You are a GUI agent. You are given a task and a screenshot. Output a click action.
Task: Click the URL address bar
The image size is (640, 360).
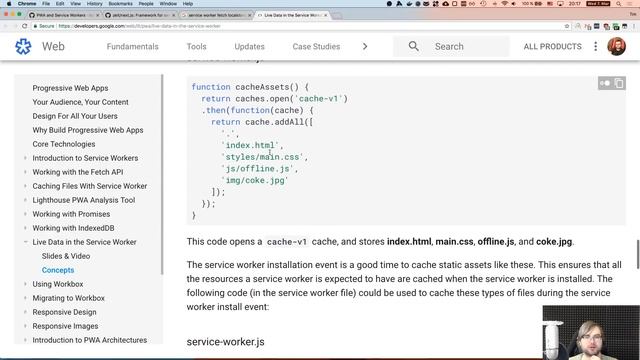coord(302,26)
